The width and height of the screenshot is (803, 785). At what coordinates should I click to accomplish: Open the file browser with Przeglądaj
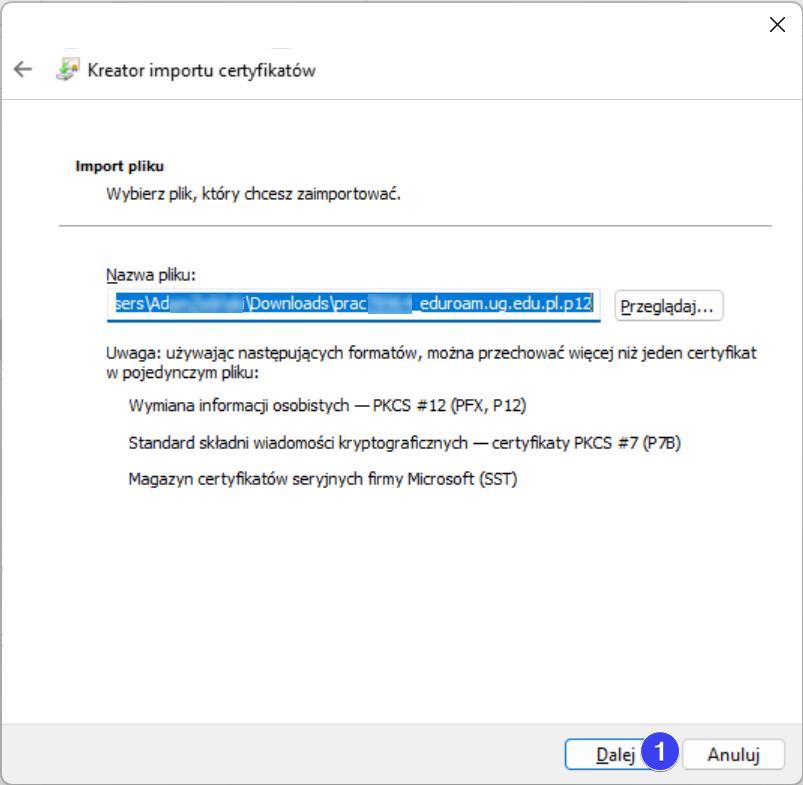tap(668, 306)
